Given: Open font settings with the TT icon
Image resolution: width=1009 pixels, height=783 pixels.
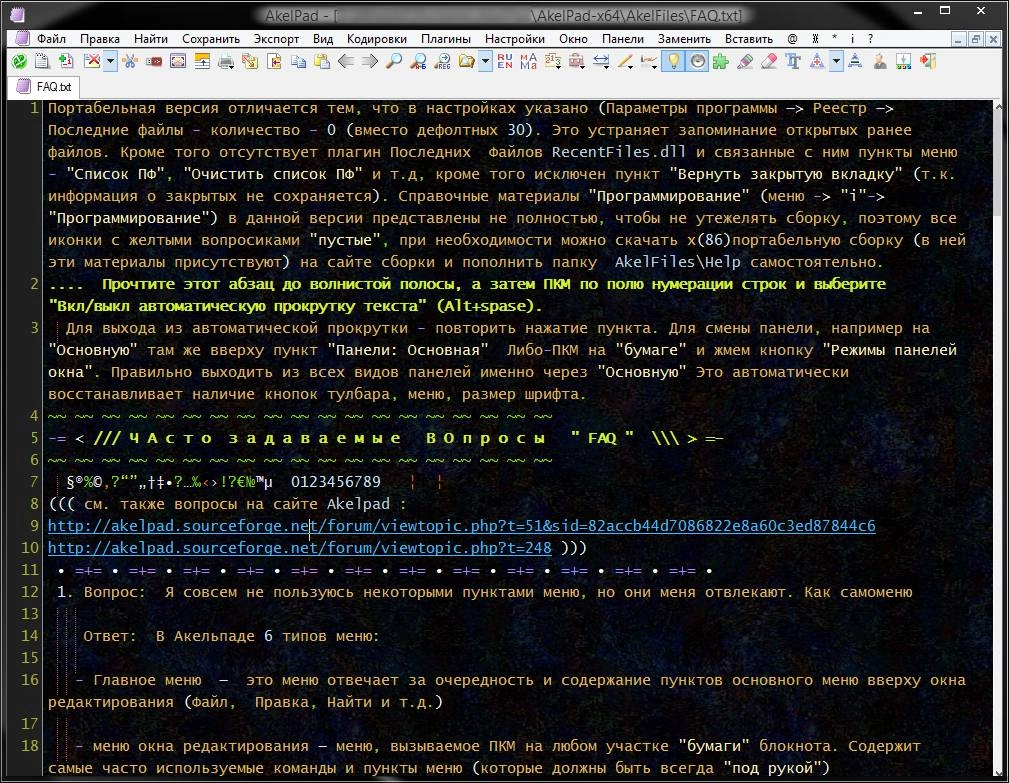Looking at the screenshot, I should (x=793, y=61).
